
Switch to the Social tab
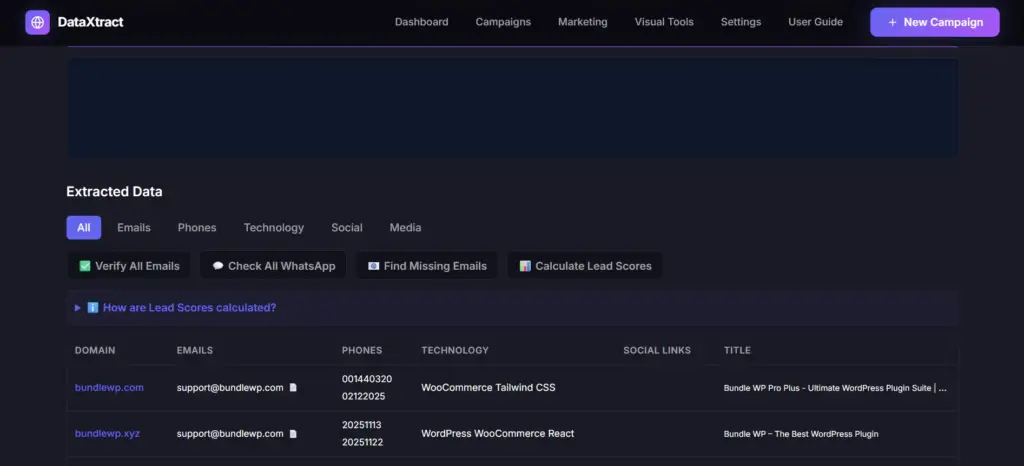(x=347, y=228)
